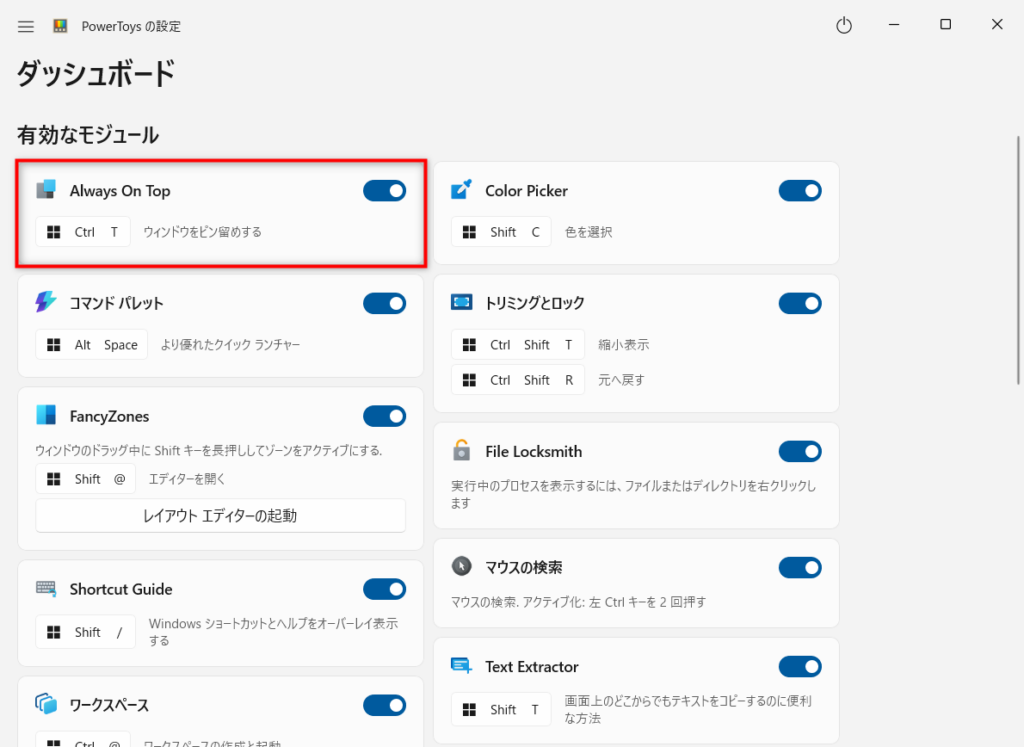
Task: Click the Always On Top module icon
Action: click(x=46, y=190)
